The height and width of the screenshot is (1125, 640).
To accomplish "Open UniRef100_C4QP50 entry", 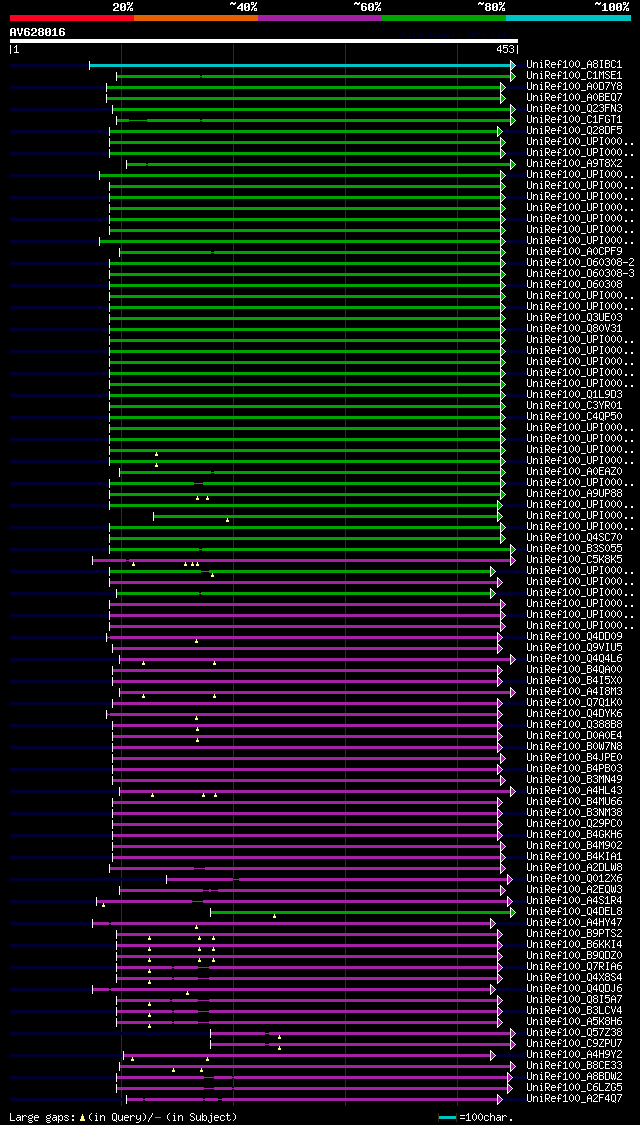I will [574, 417].
